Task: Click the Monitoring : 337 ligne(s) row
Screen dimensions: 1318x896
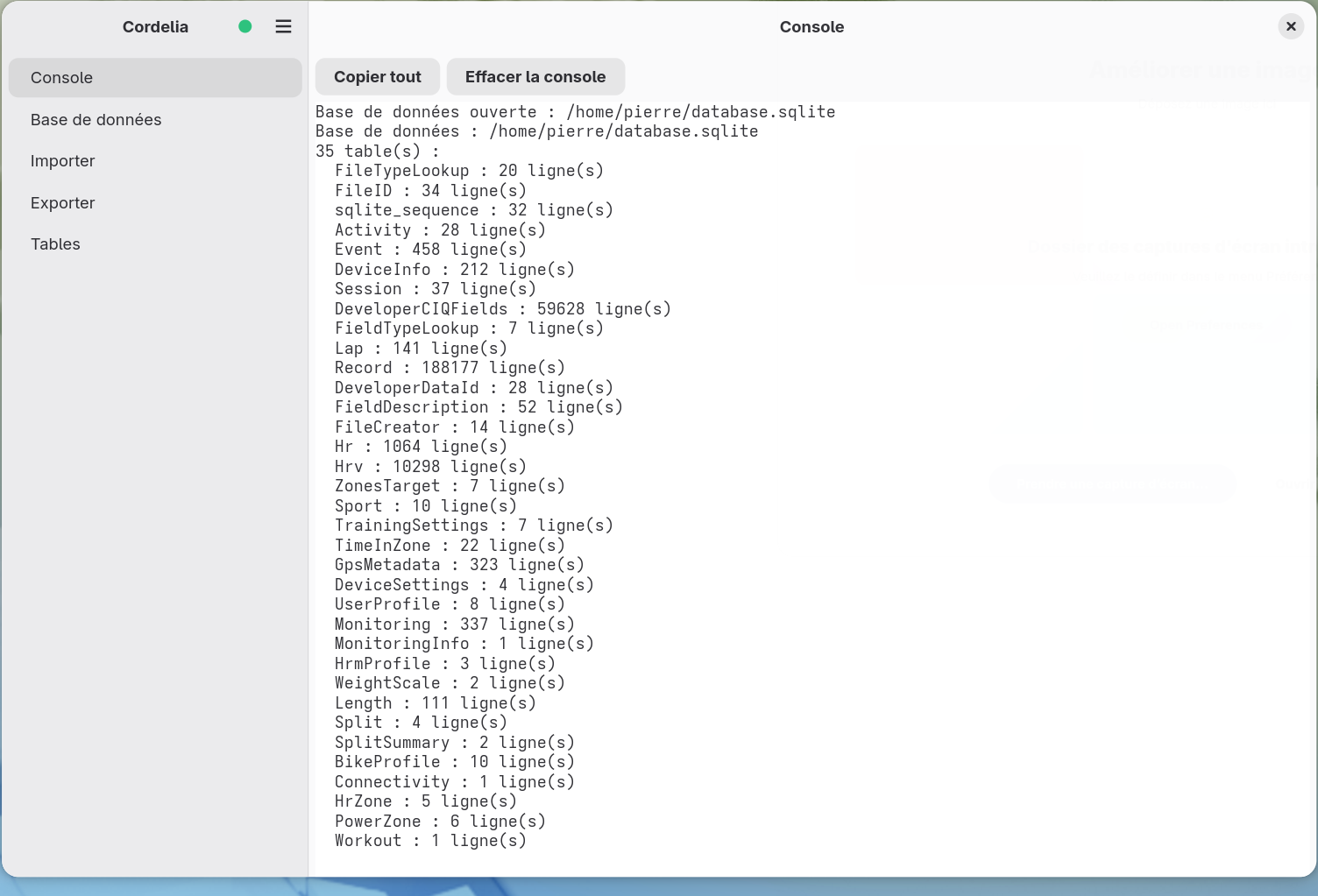Action: coord(455,624)
